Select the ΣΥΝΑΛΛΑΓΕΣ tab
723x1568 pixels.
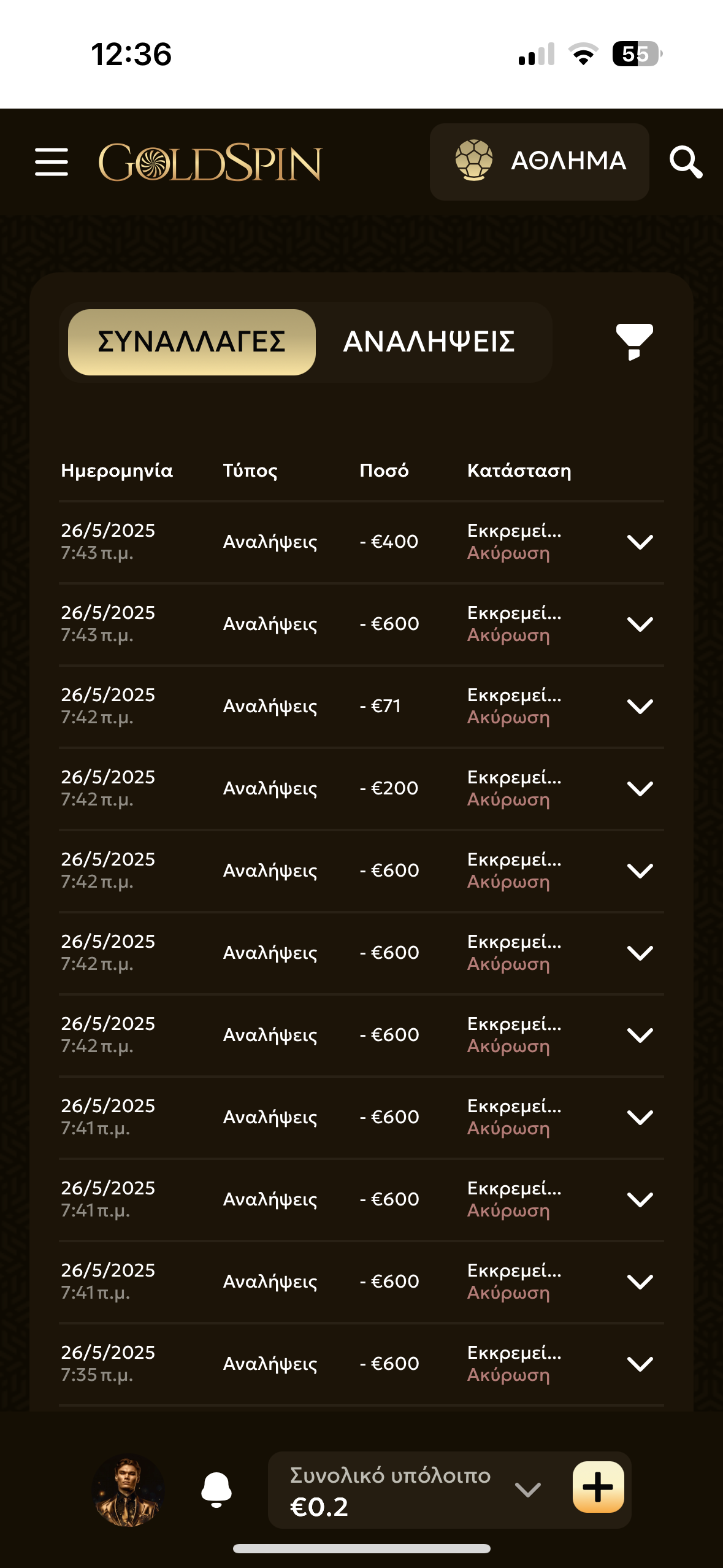pos(192,342)
